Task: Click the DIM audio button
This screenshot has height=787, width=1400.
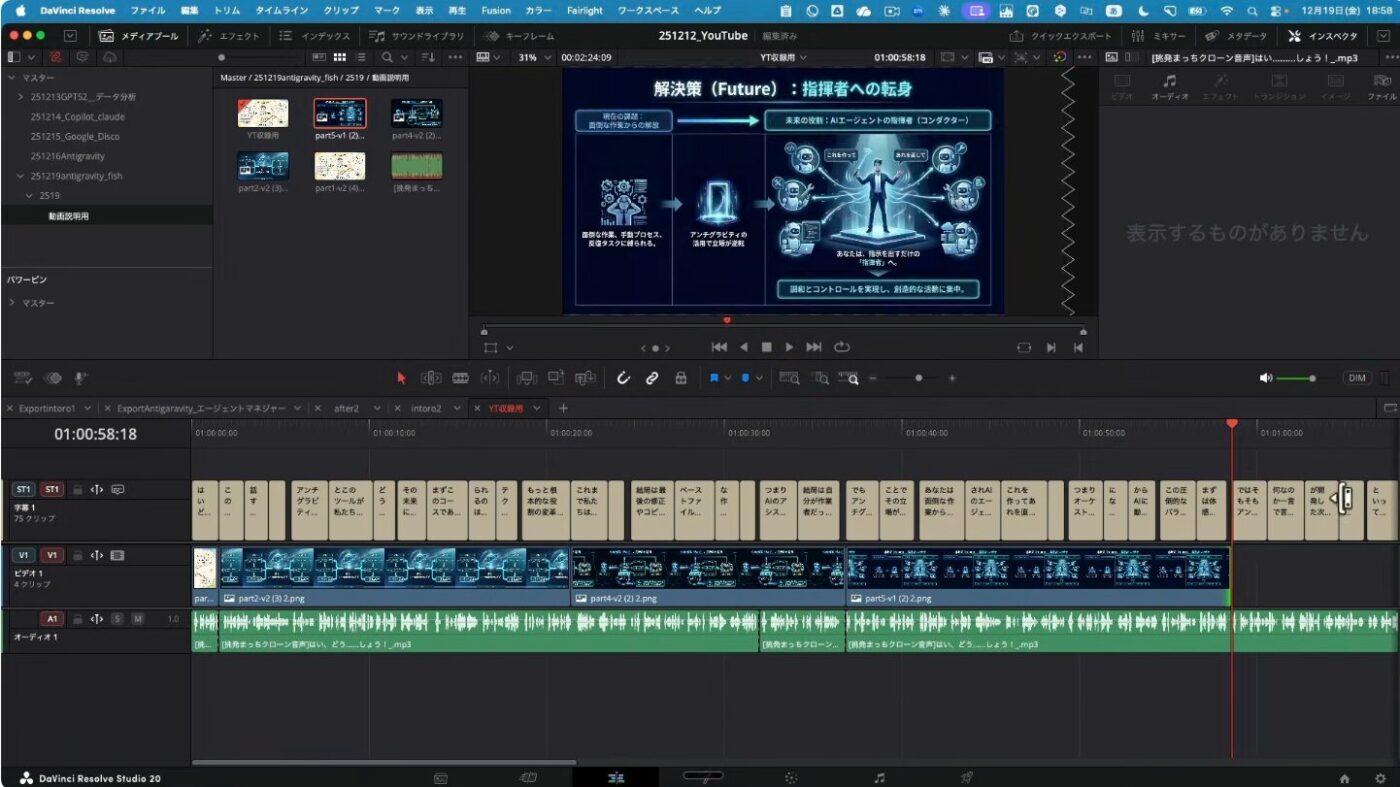Action: tap(1357, 378)
